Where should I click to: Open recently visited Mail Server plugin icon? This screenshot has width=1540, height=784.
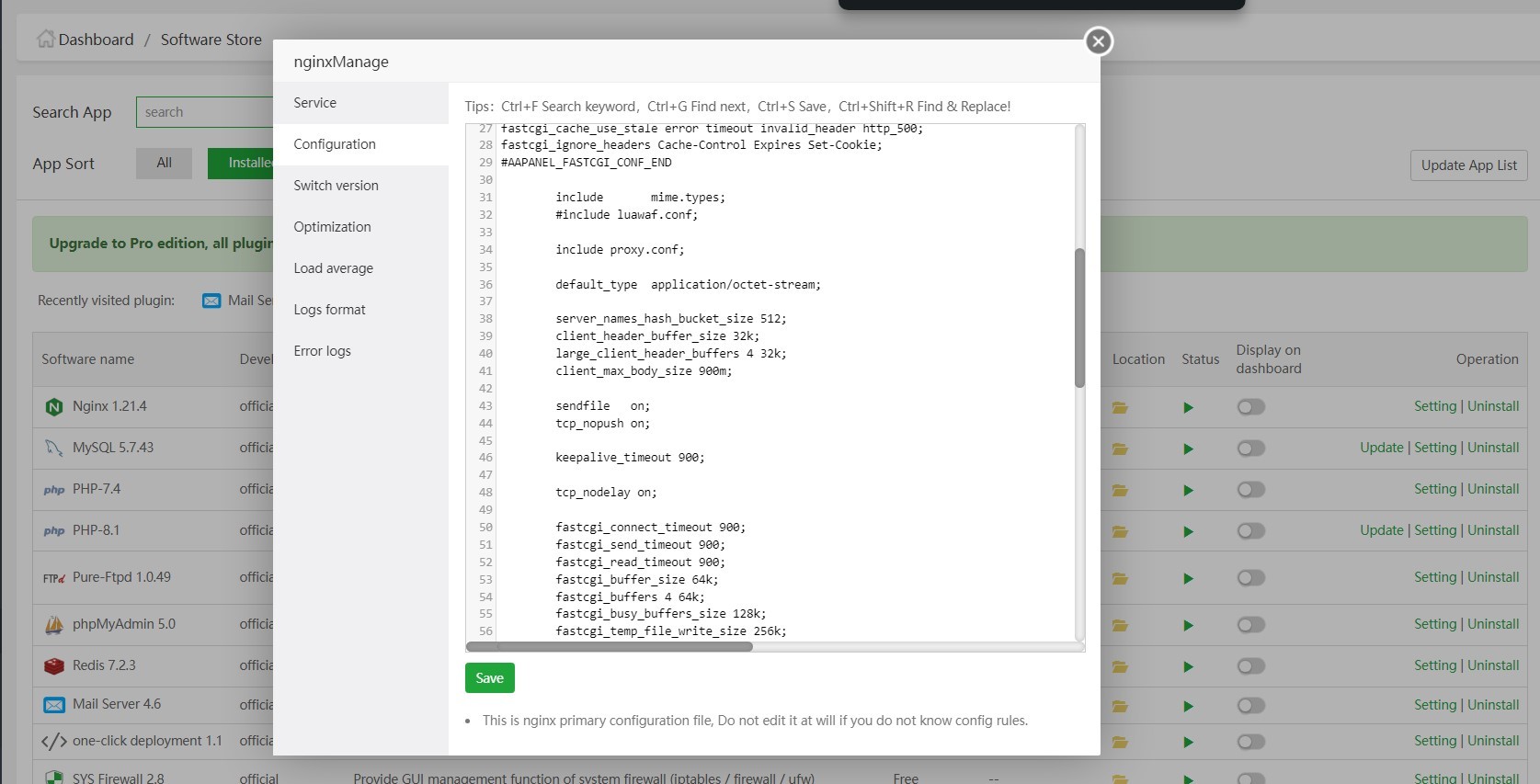211,301
